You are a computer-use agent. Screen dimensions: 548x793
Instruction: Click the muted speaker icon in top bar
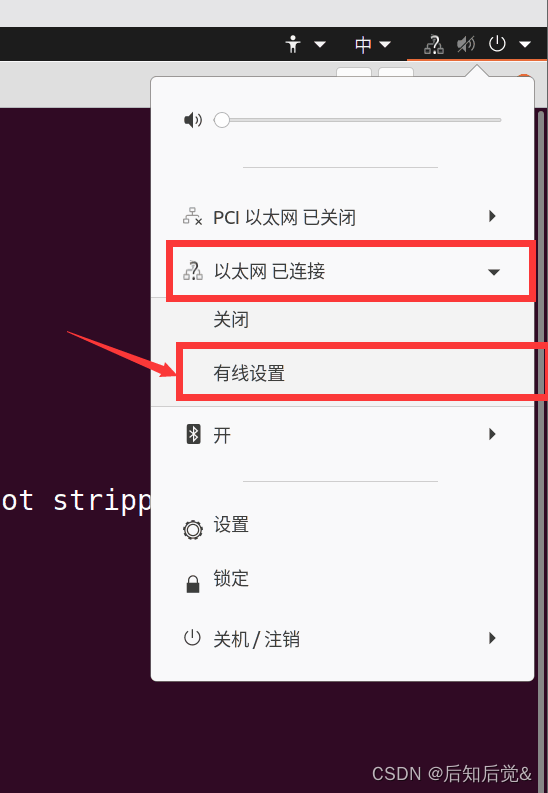point(466,45)
